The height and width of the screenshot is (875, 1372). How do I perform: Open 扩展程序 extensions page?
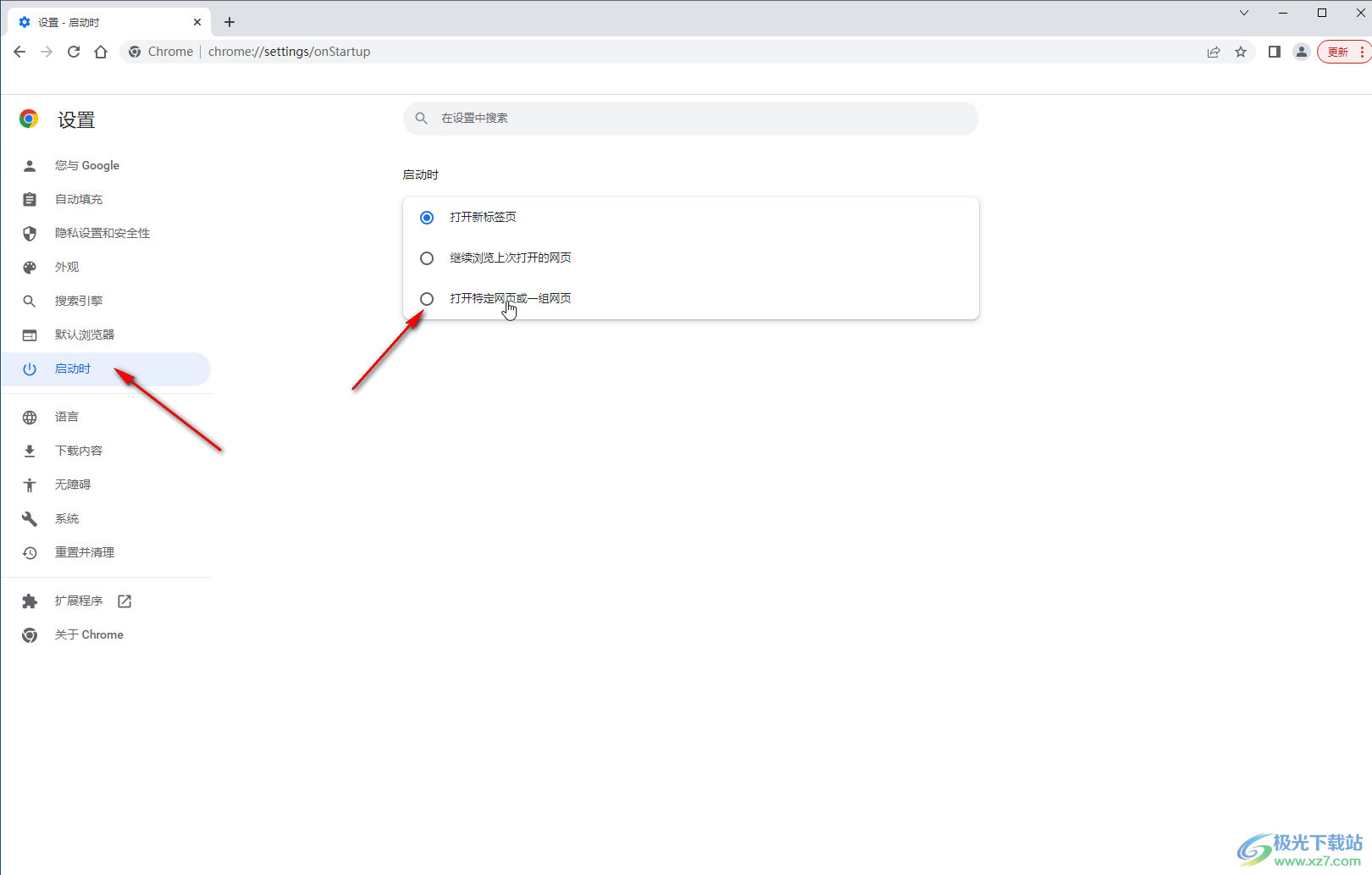click(106, 601)
